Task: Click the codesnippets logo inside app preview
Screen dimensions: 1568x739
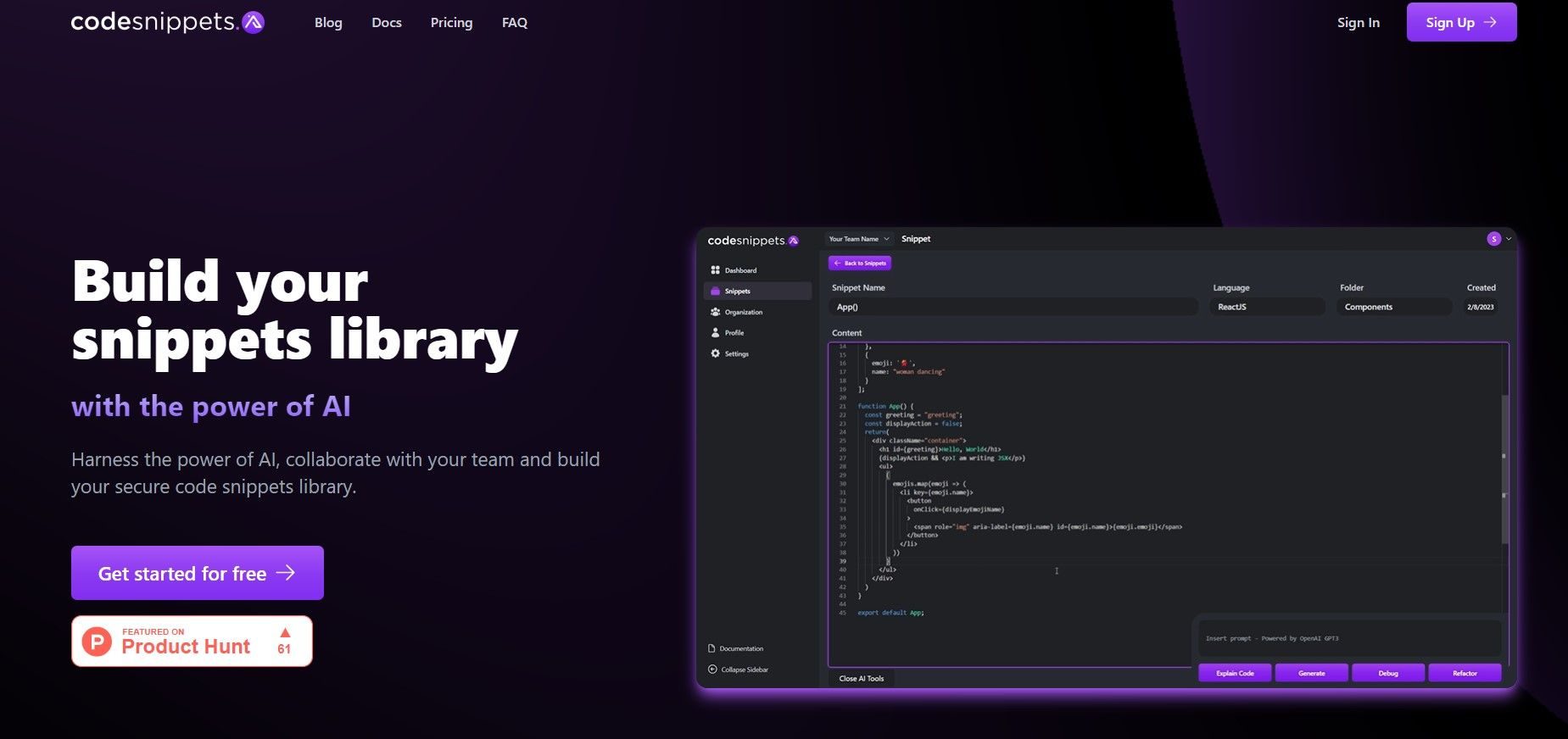Action: click(x=753, y=241)
